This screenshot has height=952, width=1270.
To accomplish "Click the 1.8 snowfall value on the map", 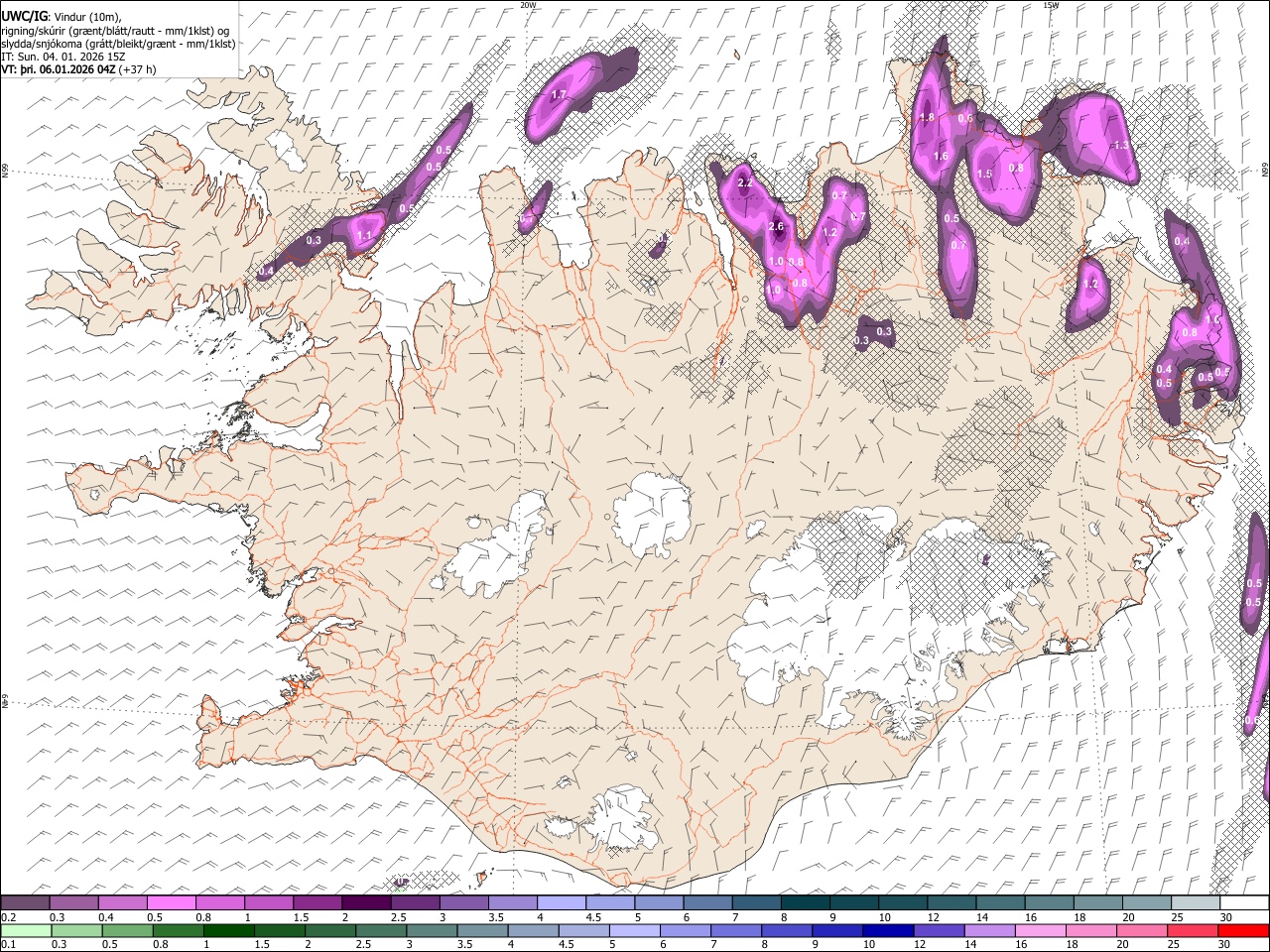I will [x=928, y=117].
